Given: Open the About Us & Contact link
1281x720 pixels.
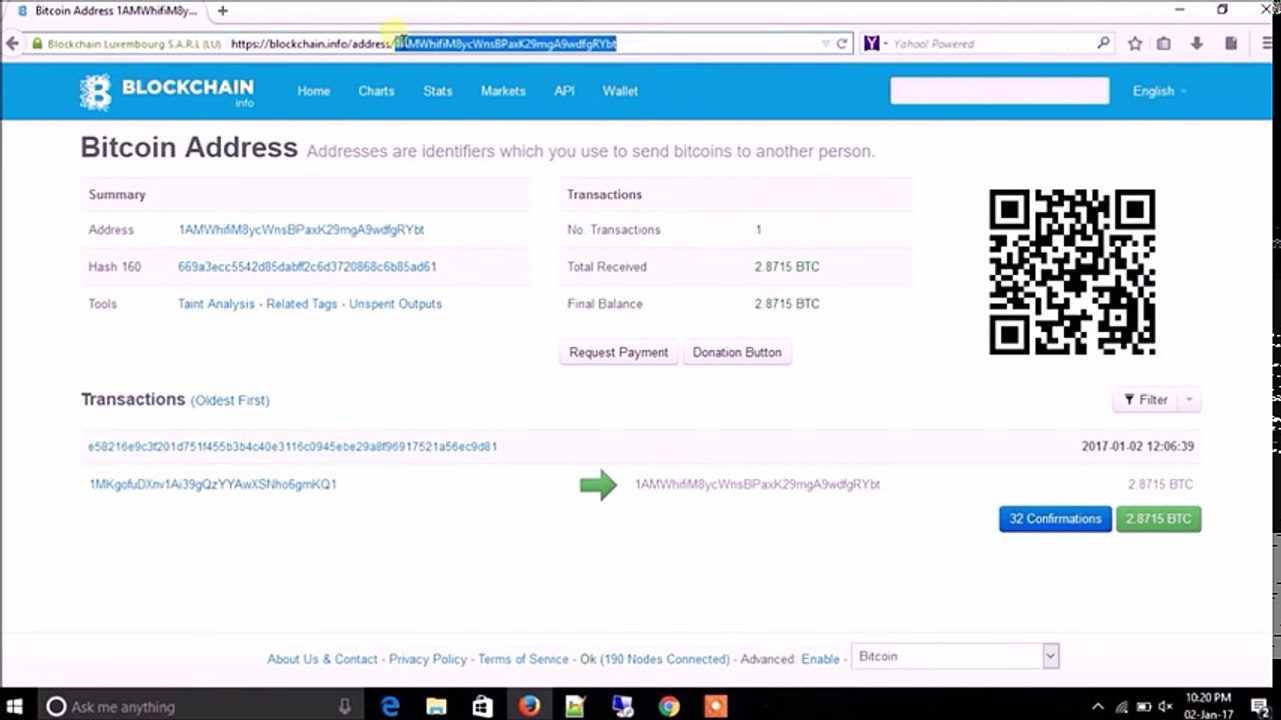Looking at the screenshot, I should (322, 659).
